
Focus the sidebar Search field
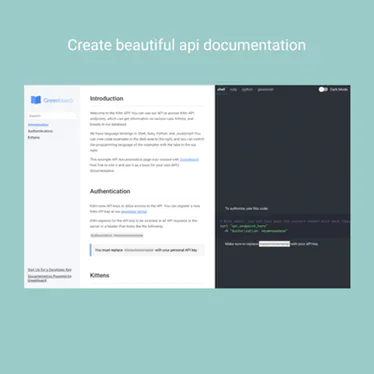coord(52,116)
